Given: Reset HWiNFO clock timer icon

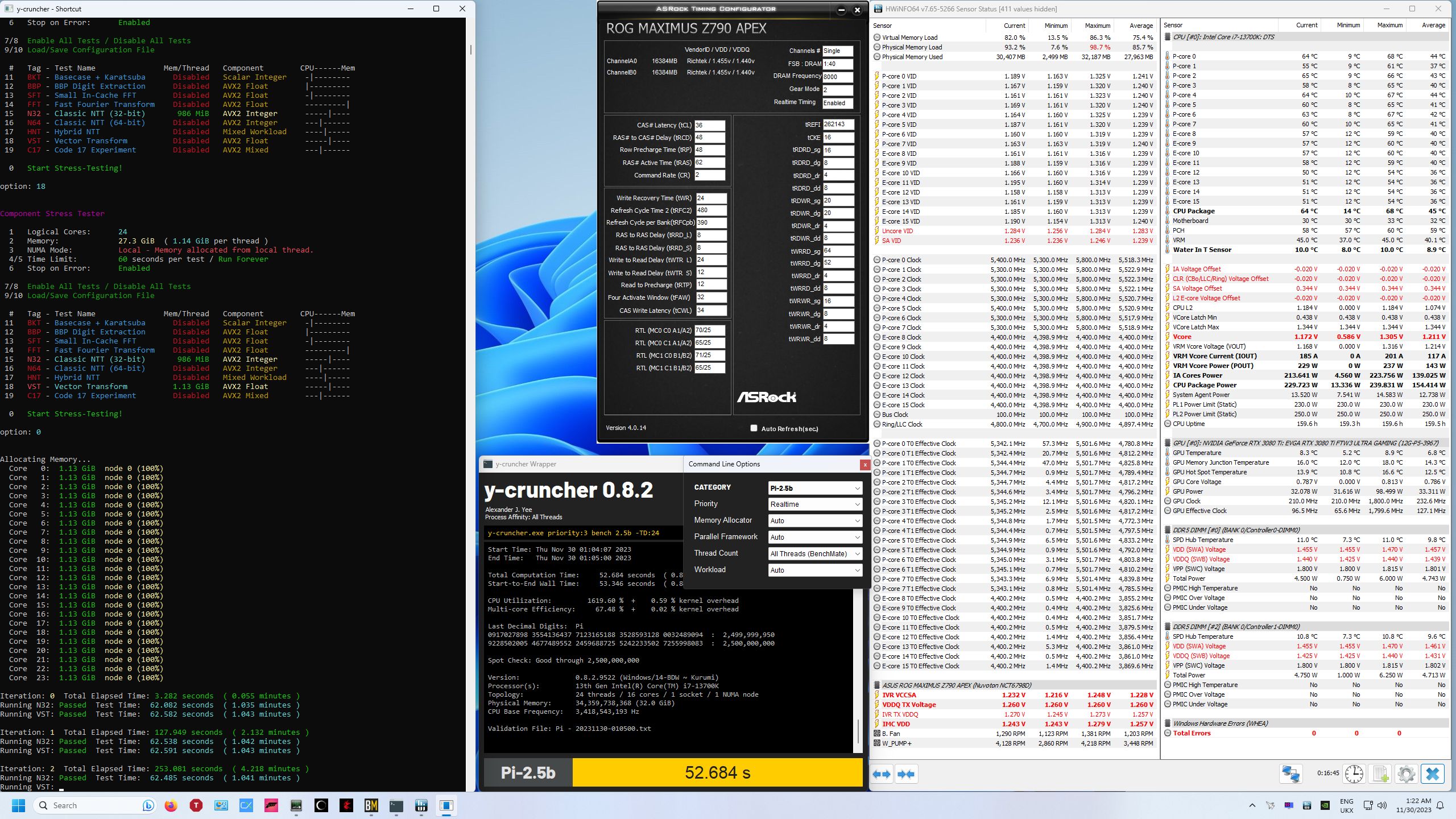Looking at the screenshot, I should [1354, 774].
